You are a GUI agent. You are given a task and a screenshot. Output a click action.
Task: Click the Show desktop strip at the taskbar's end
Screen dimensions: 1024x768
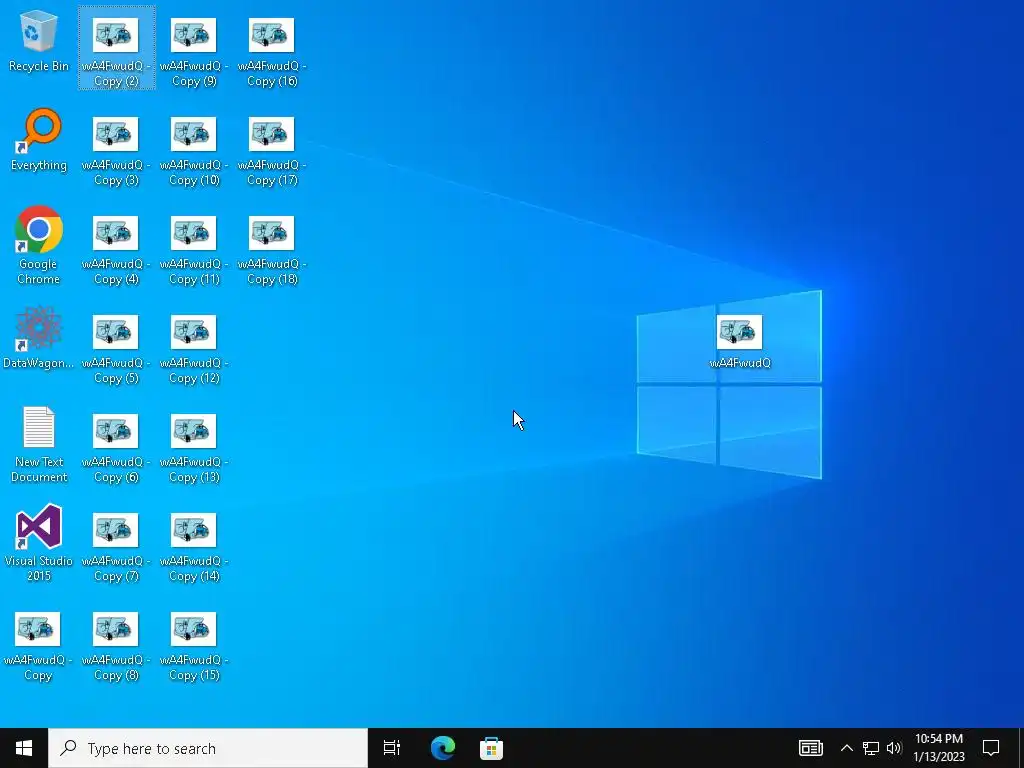[1021, 748]
